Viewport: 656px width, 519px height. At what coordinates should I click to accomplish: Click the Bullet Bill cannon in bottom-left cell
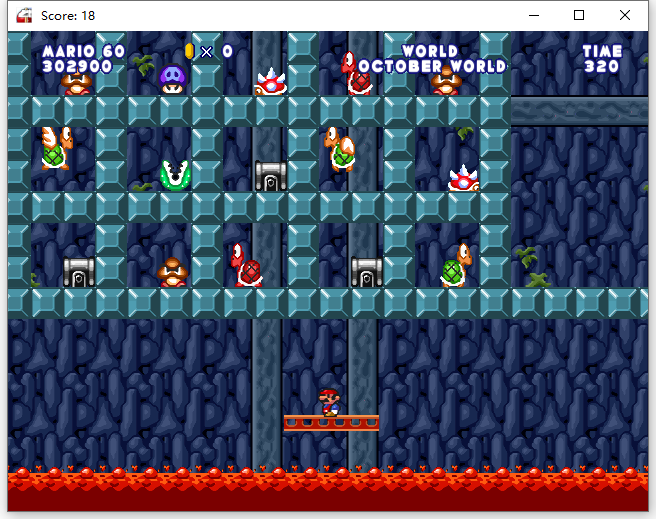pyautogui.click(x=79, y=272)
